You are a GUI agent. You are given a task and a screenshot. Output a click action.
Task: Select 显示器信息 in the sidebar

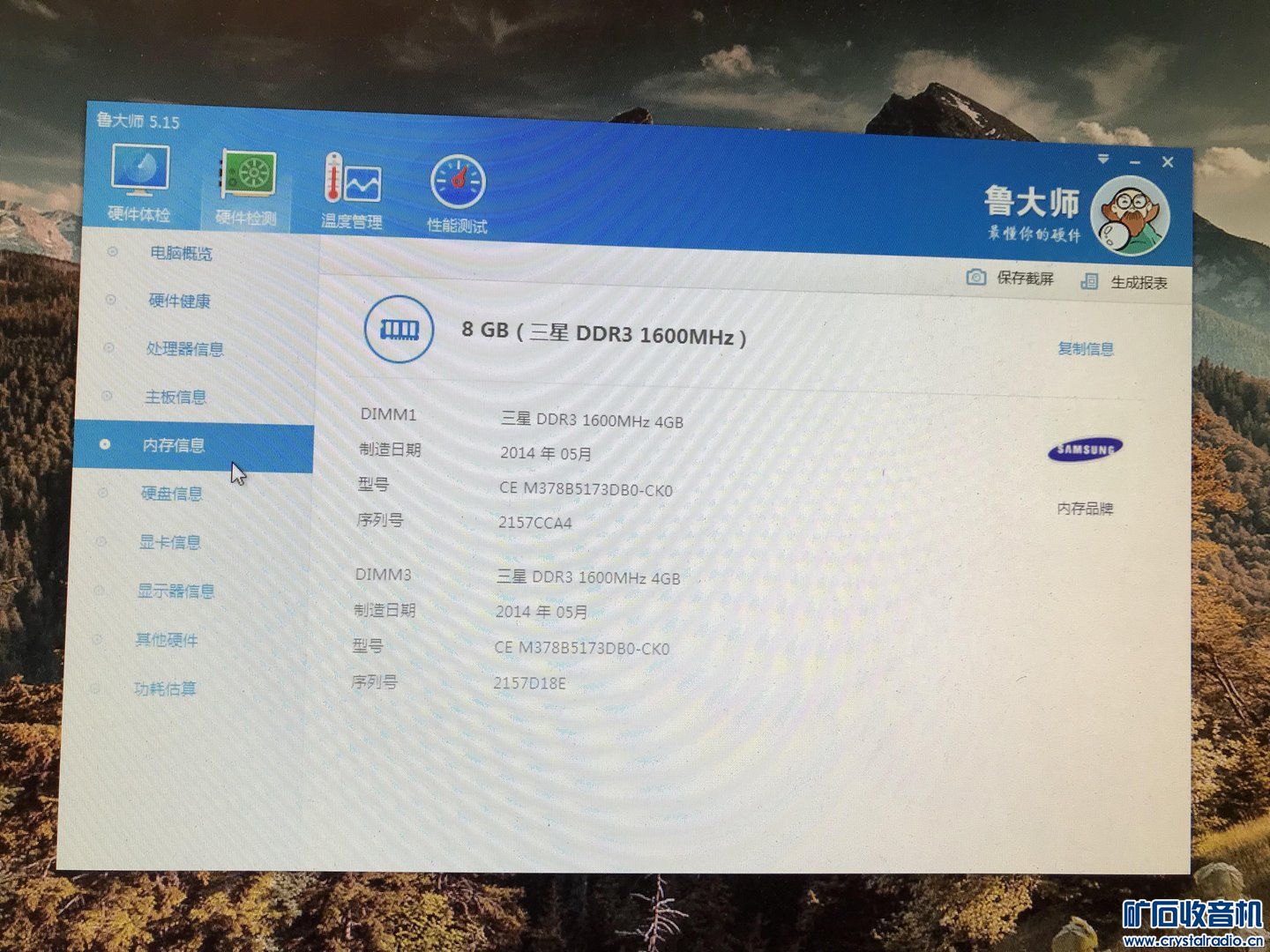[176, 591]
